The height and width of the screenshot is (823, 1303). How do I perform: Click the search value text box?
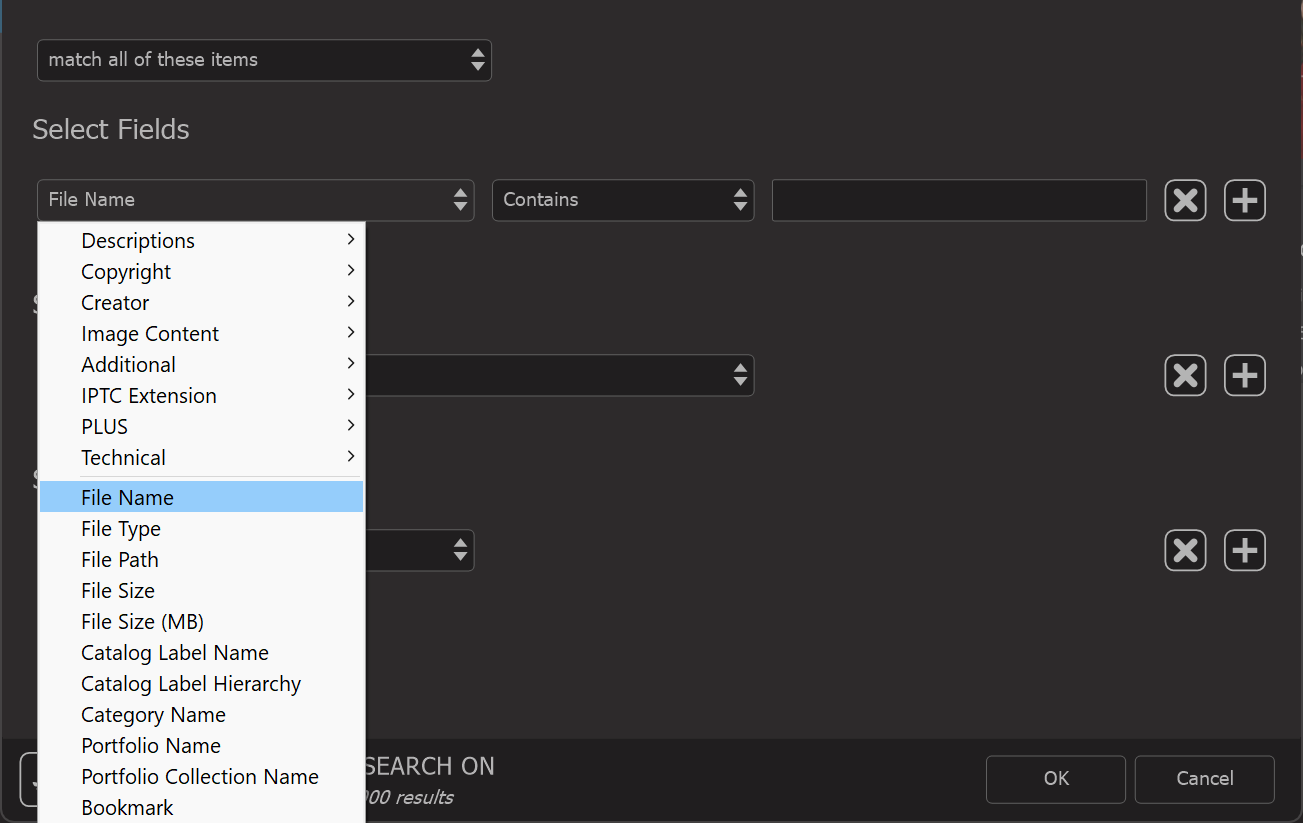(x=959, y=200)
